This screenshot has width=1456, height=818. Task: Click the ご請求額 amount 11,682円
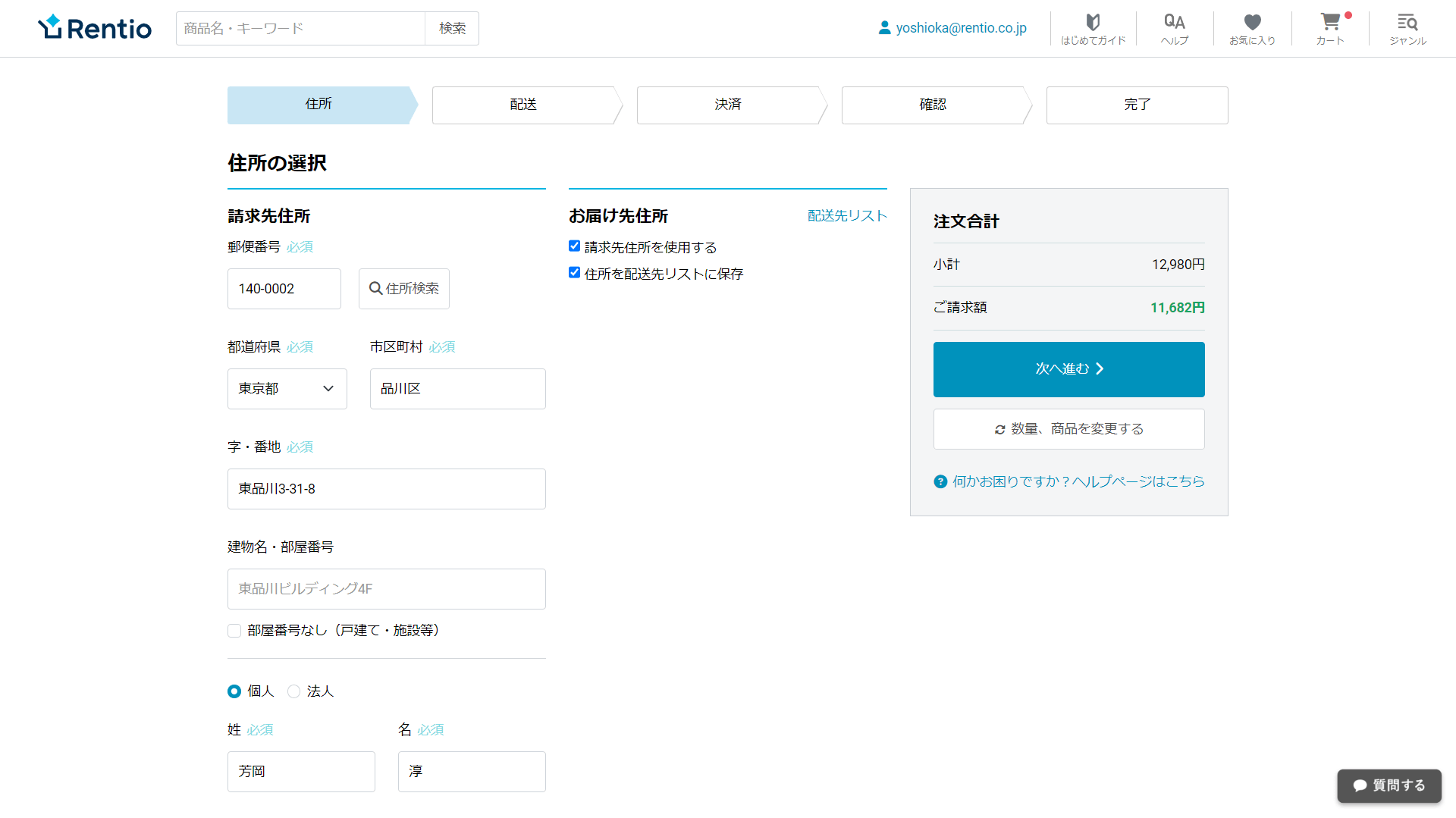click(1177, 308)
